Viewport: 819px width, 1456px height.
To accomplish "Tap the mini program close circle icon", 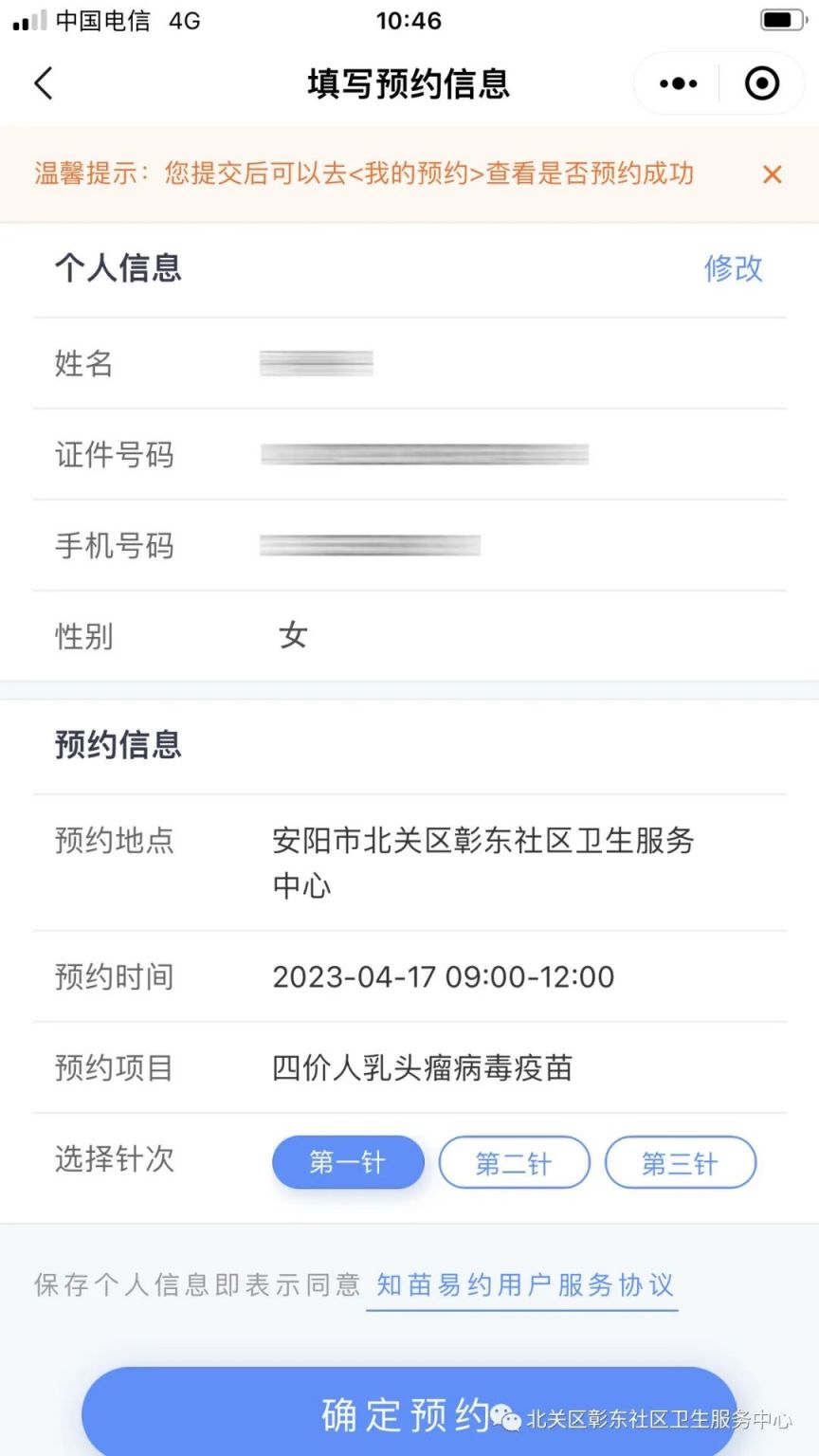I will click(x=762, y=83).
